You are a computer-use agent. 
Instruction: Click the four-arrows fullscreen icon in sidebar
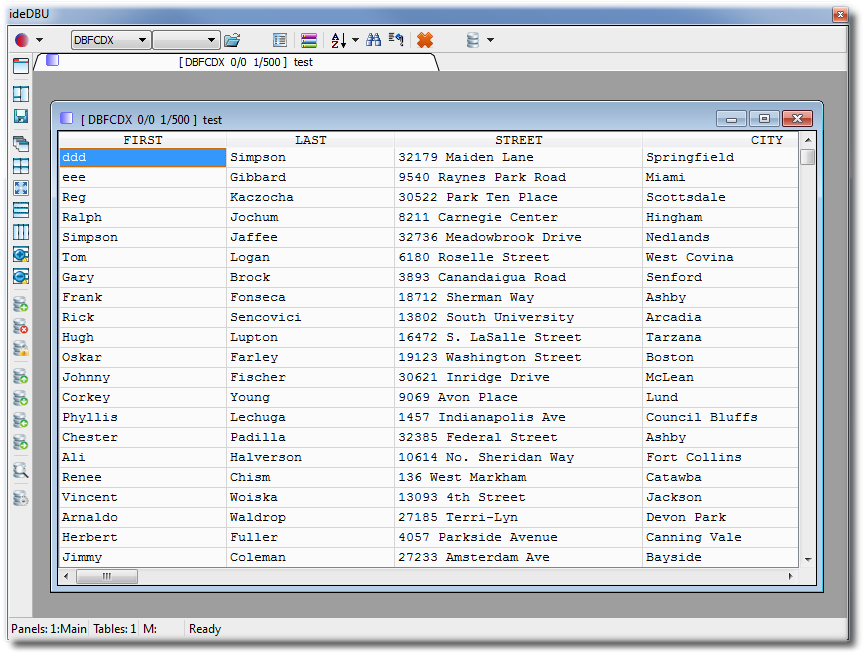(x=21, y=188)
